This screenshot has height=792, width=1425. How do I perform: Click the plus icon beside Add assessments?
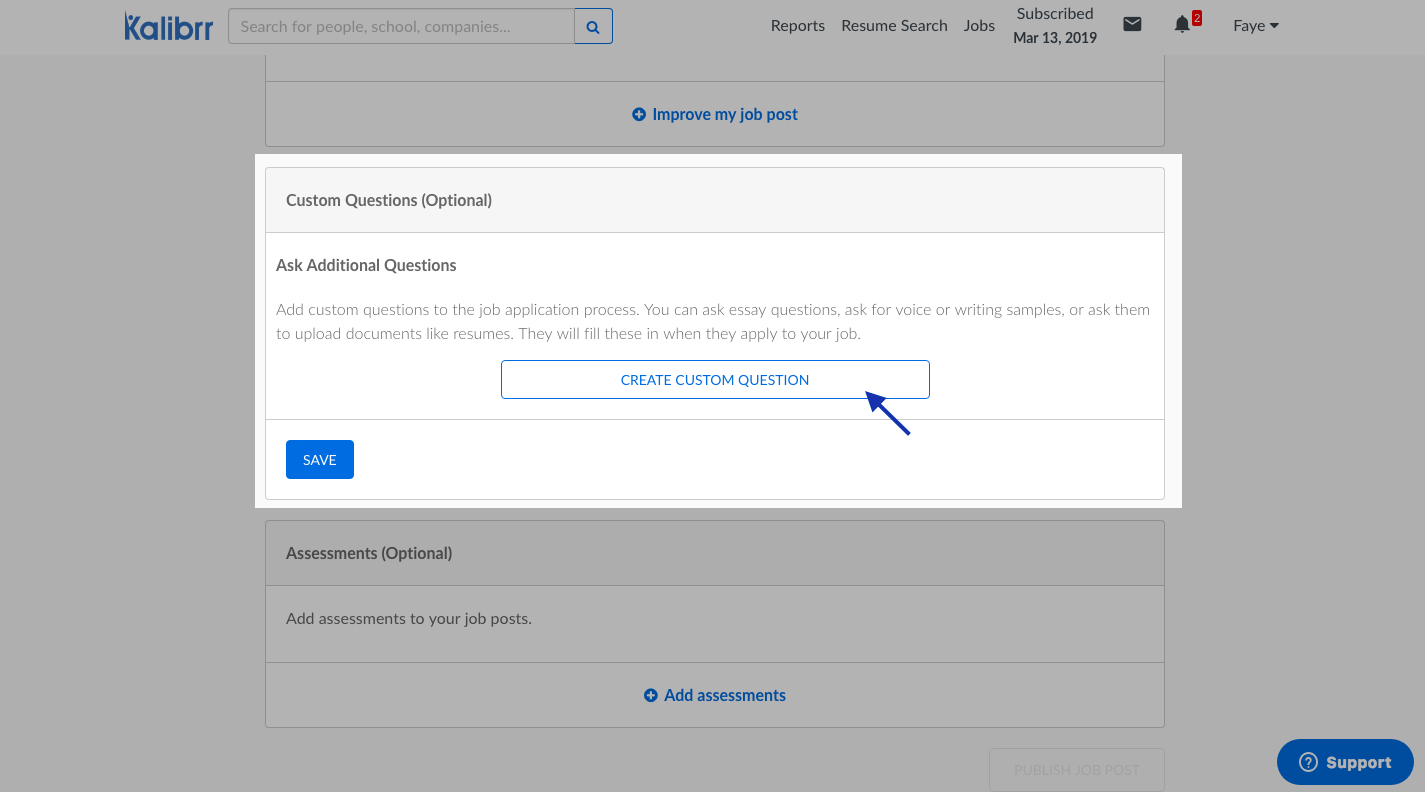(651, 694)
